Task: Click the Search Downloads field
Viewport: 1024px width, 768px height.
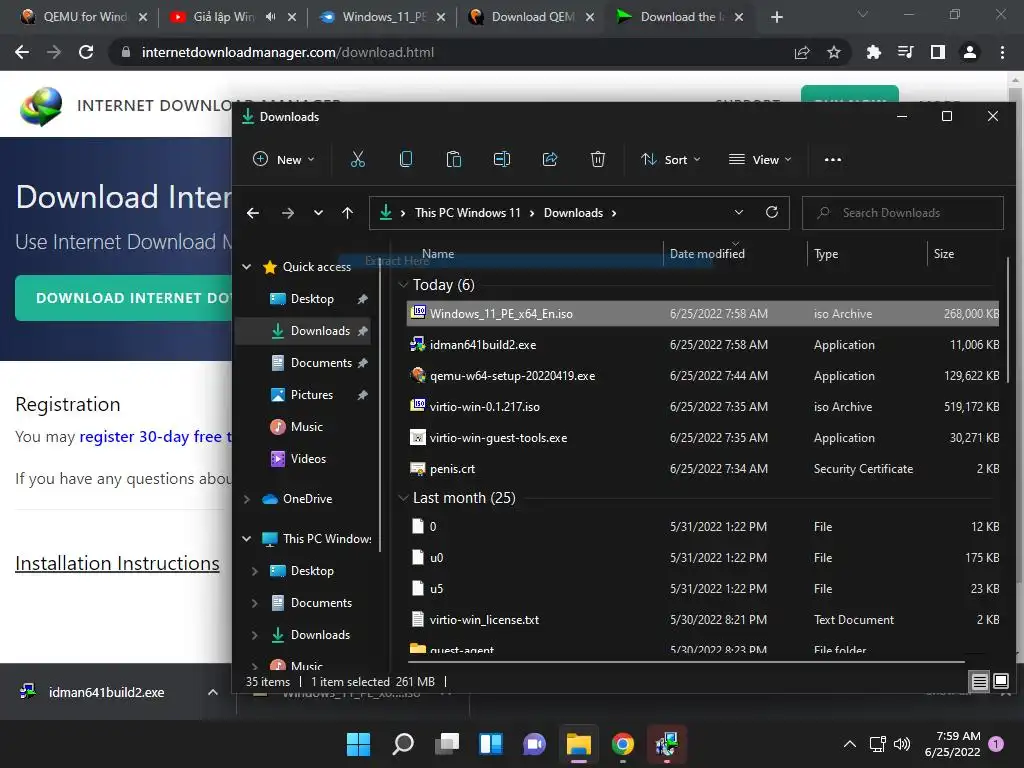Action: pyautogui.click(x=903, y=213)
